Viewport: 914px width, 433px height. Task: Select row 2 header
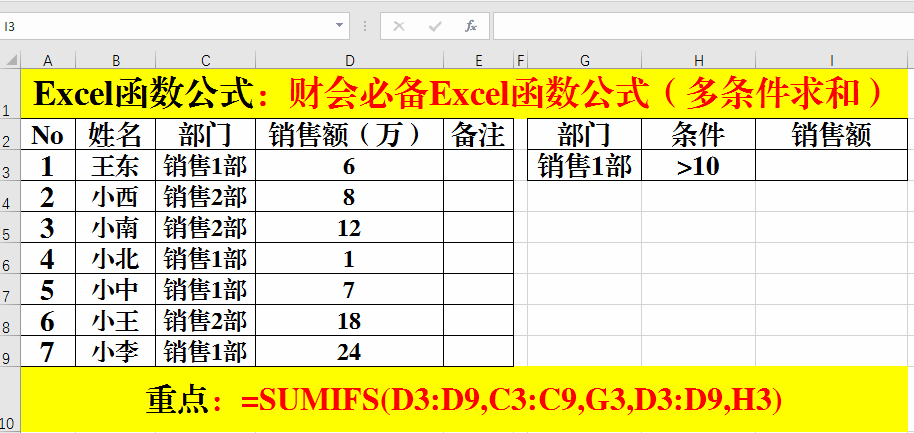pyautogui.click(x=10, y=134)
